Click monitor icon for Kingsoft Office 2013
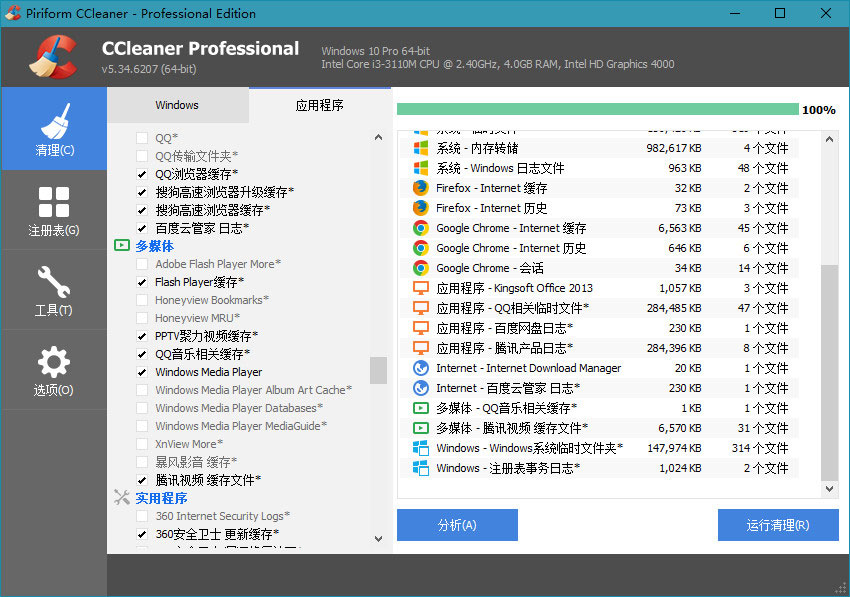Screen dimensions: 850x597 (421, 288)
